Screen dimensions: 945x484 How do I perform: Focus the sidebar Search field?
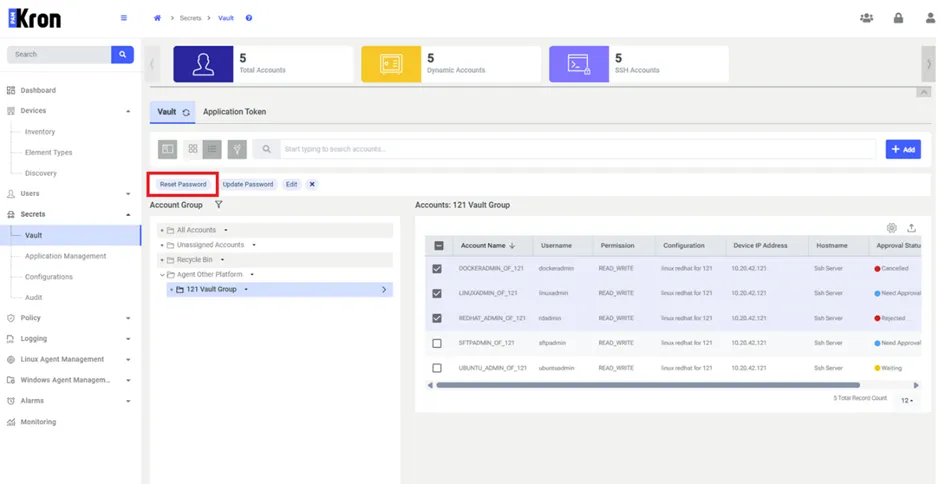click(x=58, y=54)
